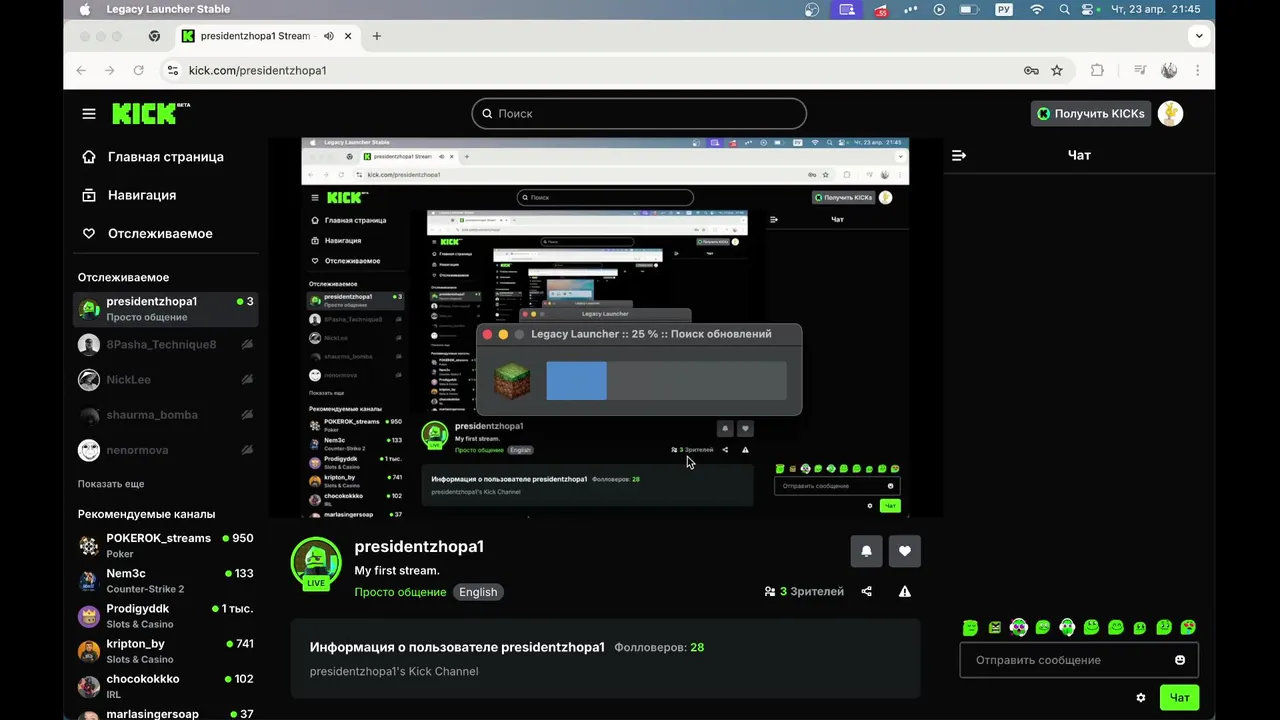This screenshot has width=1280, height=720.
Task: Open the nenormova channel
Action: [x=166, y=450]
